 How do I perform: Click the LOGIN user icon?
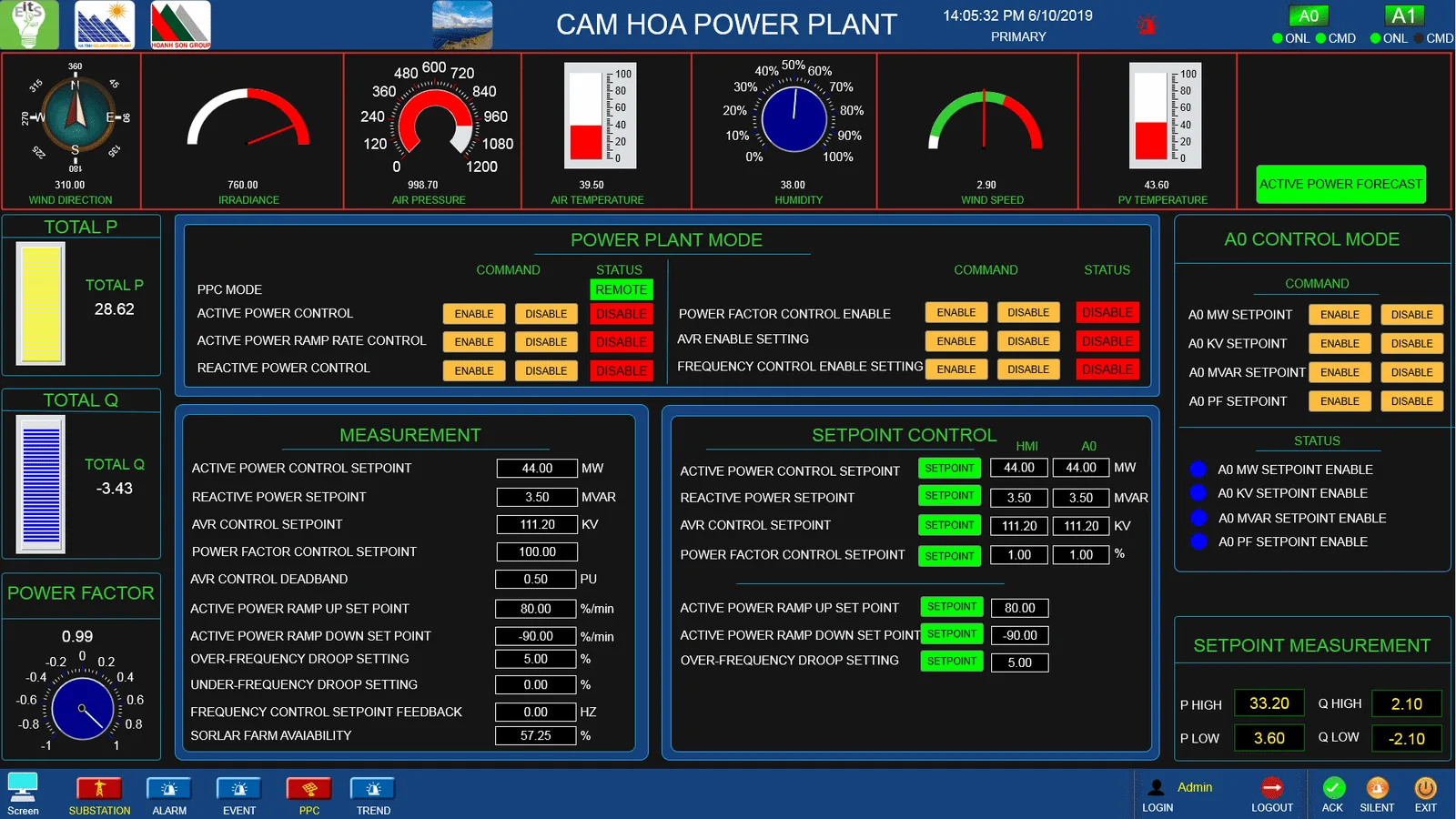[1157, 788]
